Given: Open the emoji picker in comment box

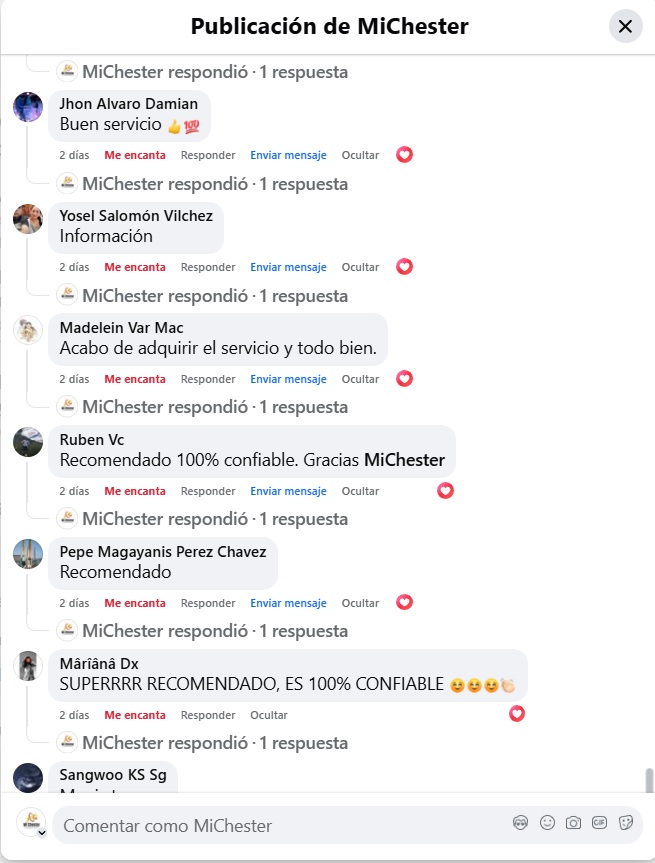Looking at the screenshot, I should [x=547, y=823].
